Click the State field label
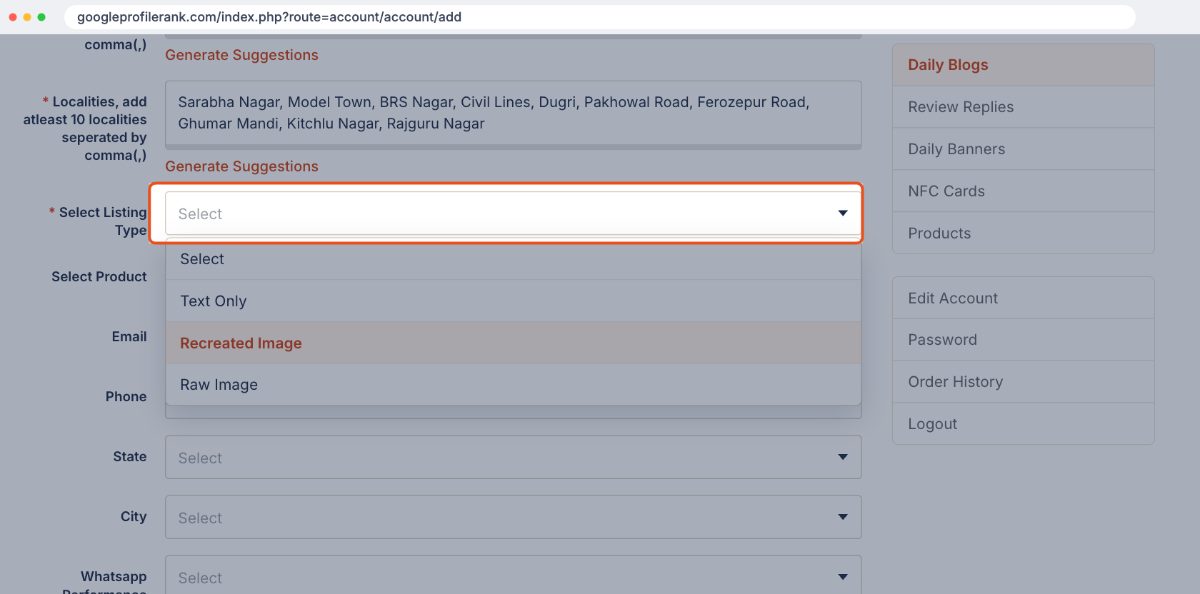The width and height of the screenshot is (1200, 594). coord(130,457)
